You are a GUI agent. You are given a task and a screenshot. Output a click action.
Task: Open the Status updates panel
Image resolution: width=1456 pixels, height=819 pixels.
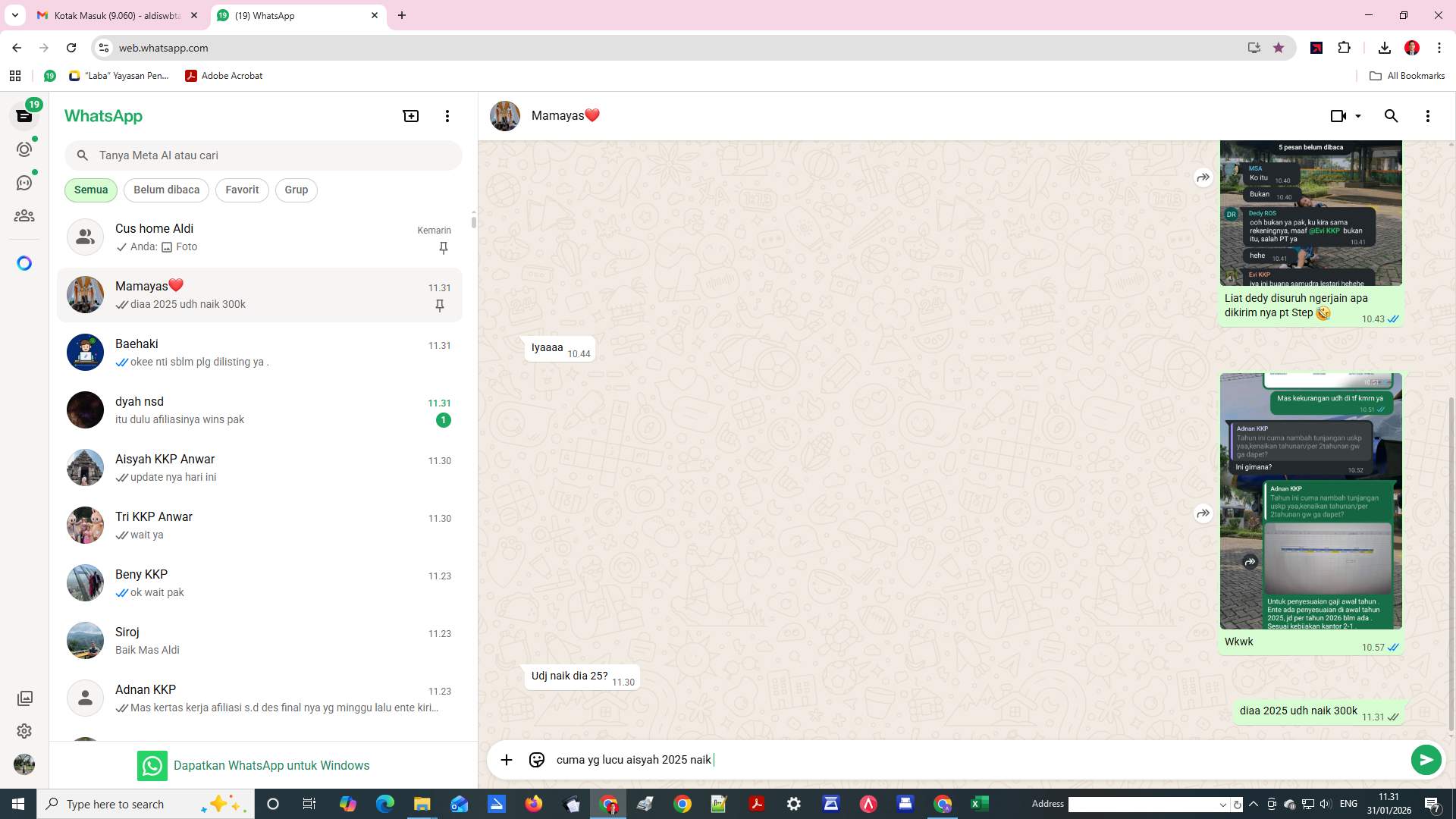(x=24, y=149)
